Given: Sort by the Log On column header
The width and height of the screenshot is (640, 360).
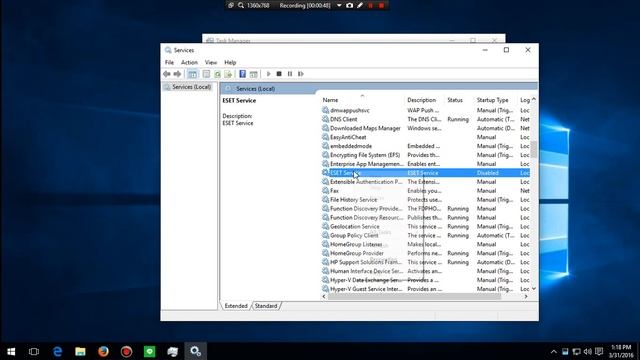Looking at the screenshot, I should coord(524,100).
